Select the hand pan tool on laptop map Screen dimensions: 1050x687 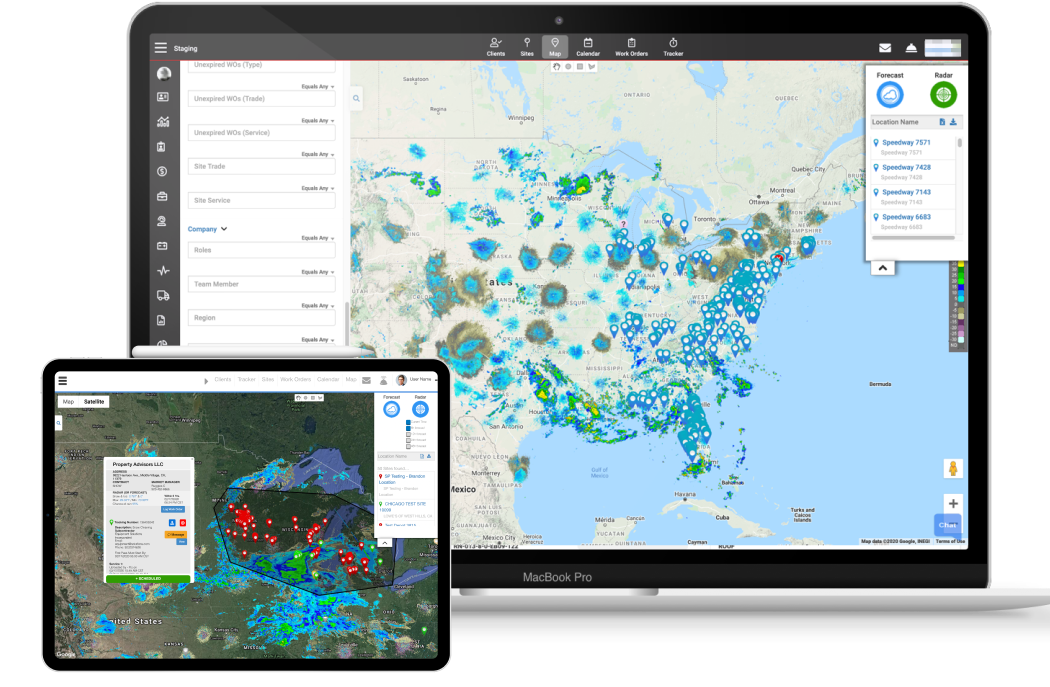[x=556, y=67]
